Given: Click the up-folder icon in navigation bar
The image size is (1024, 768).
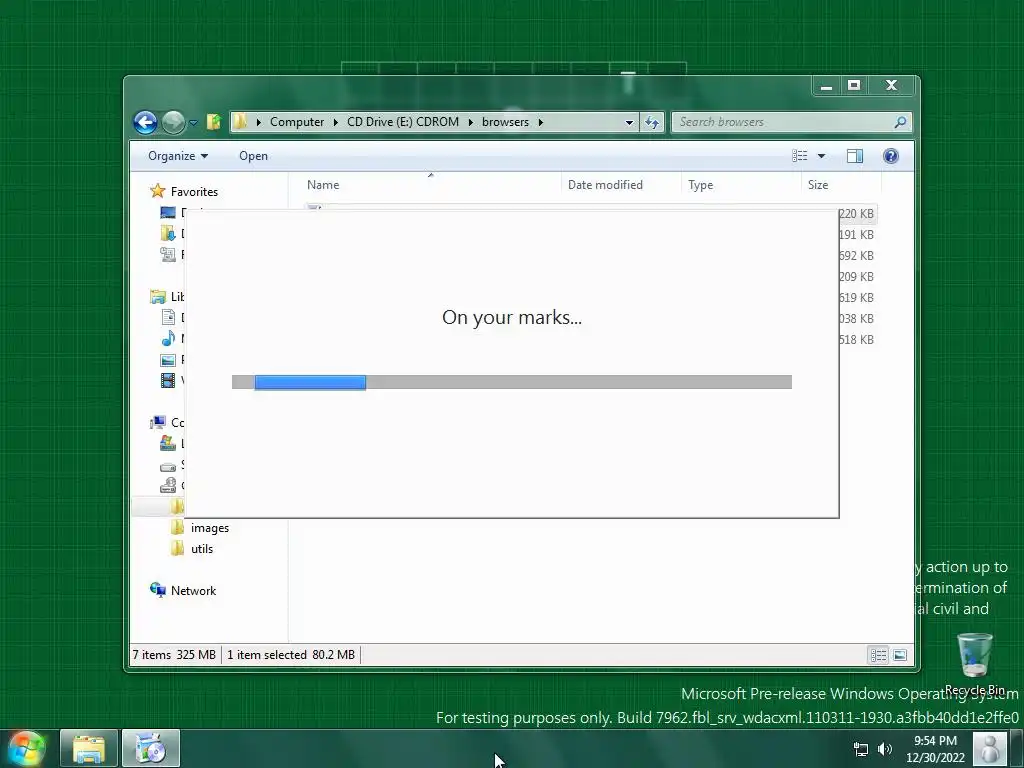Looking at the screenshot, I should pyautogui.click(x=214, y=121).
